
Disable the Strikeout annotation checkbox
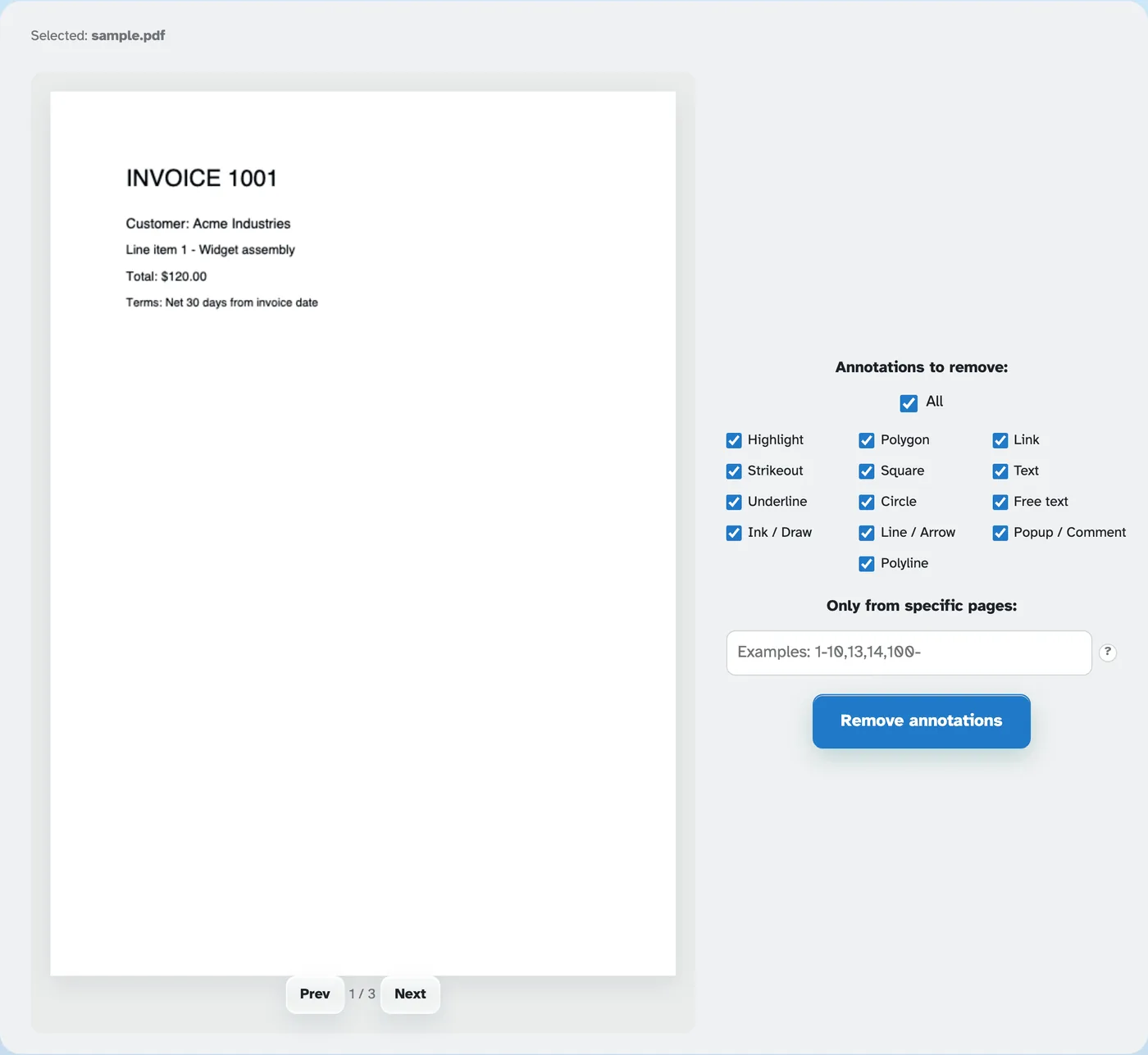click(734, 471)
